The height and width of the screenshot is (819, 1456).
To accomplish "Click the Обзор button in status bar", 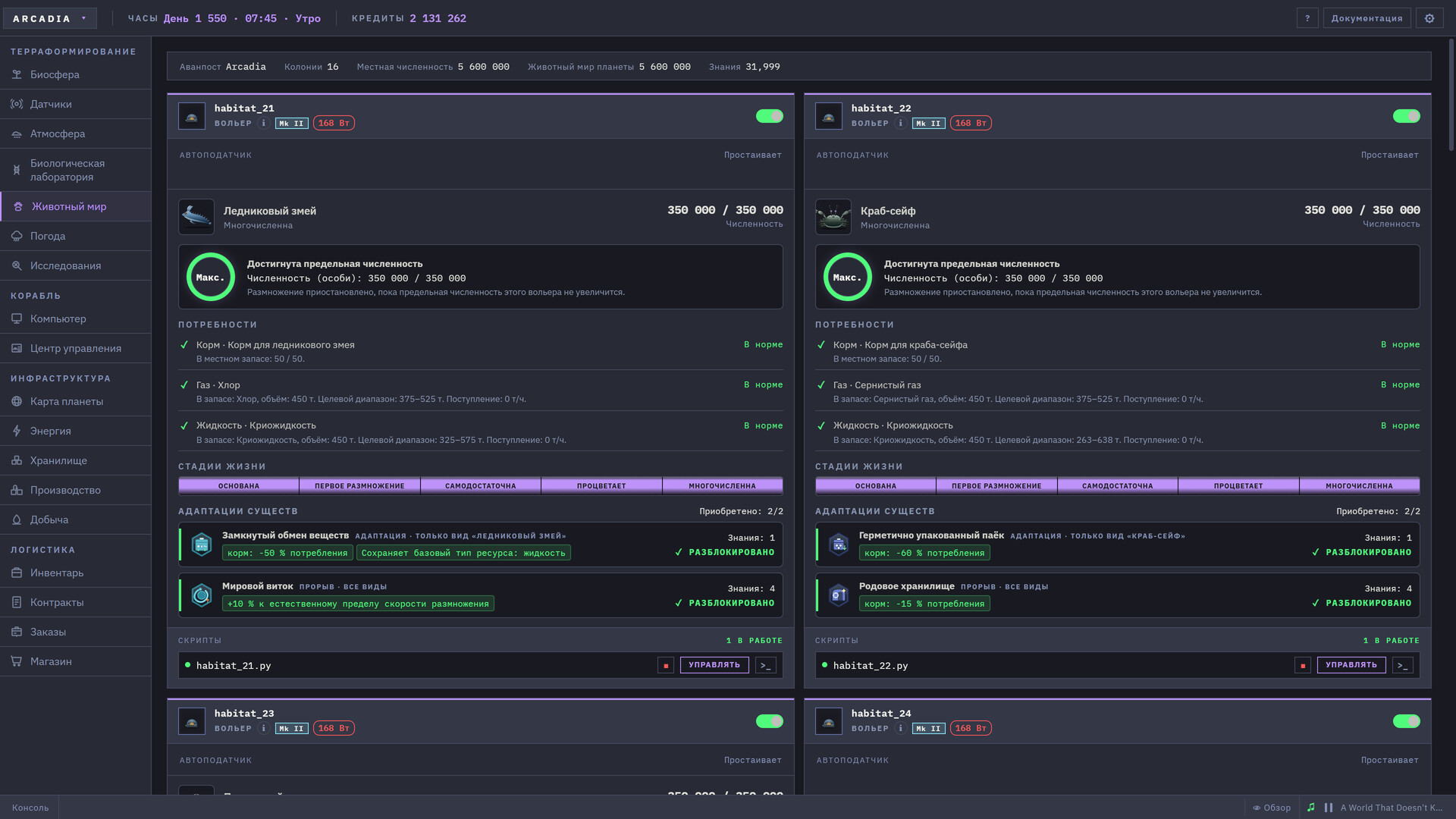I will [1272, 808].
